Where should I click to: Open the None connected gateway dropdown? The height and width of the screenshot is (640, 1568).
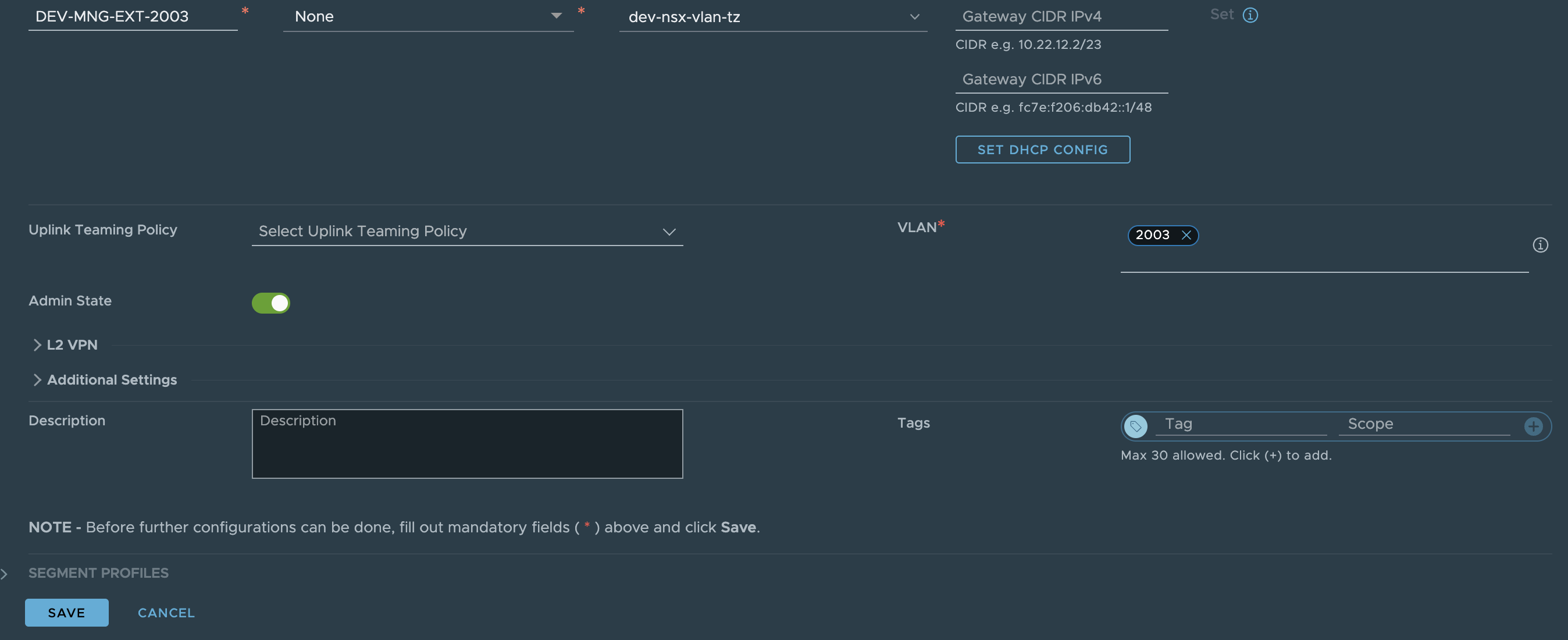(x=428, y=16)
